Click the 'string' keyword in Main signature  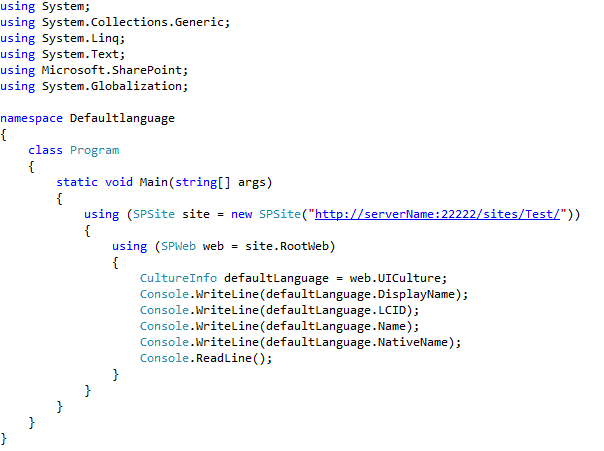click(x=196, y=182)
